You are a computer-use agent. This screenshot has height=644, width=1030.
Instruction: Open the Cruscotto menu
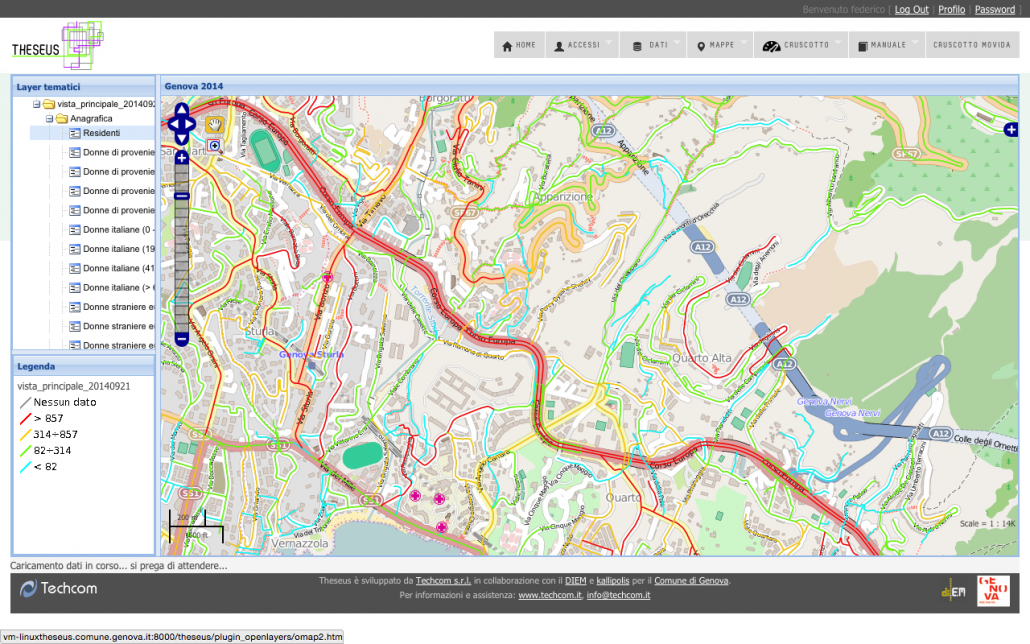coord(801,45)
